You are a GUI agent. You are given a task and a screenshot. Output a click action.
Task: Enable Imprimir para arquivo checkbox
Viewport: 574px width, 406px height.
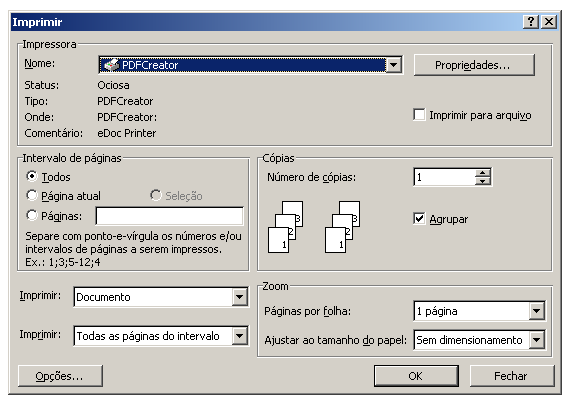point(419,115)
